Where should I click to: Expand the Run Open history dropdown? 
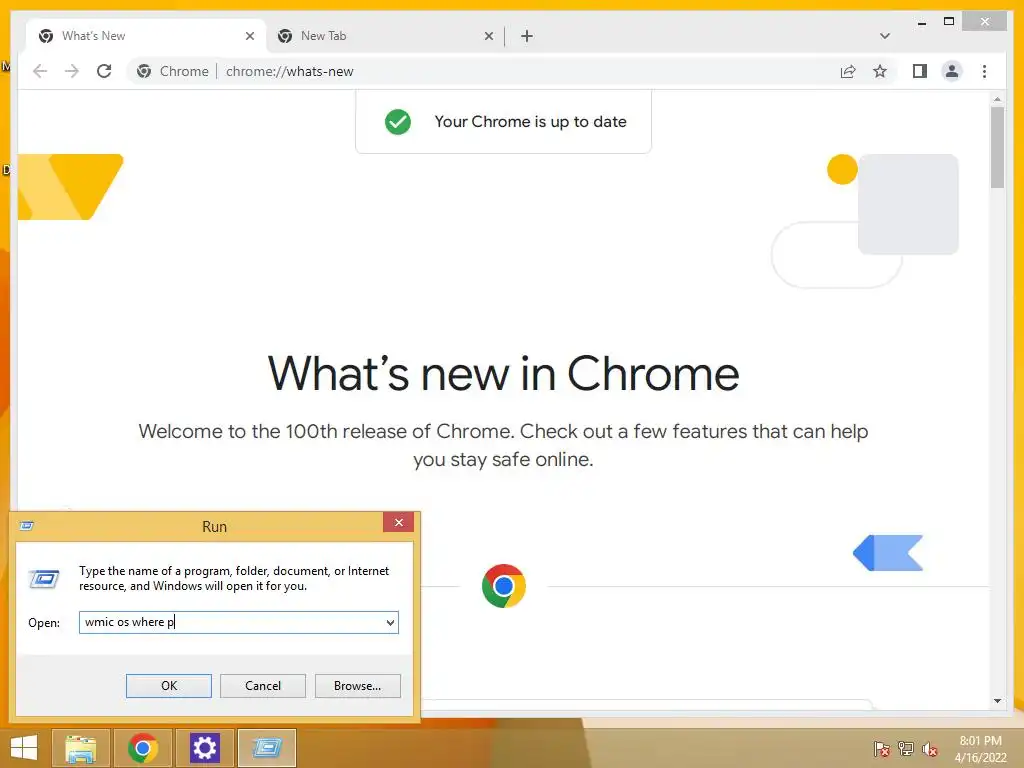pyautogui.click(x=391, y=622)
